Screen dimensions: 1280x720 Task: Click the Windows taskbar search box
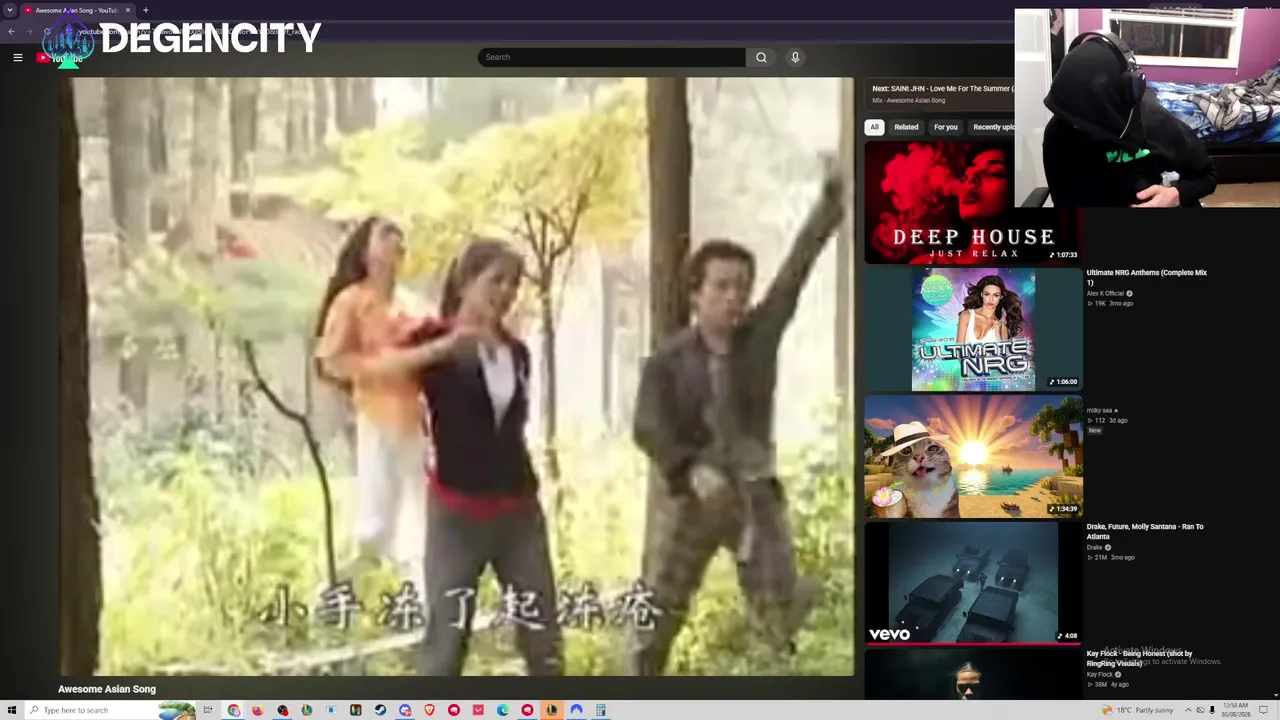click(x=110, y=710)
